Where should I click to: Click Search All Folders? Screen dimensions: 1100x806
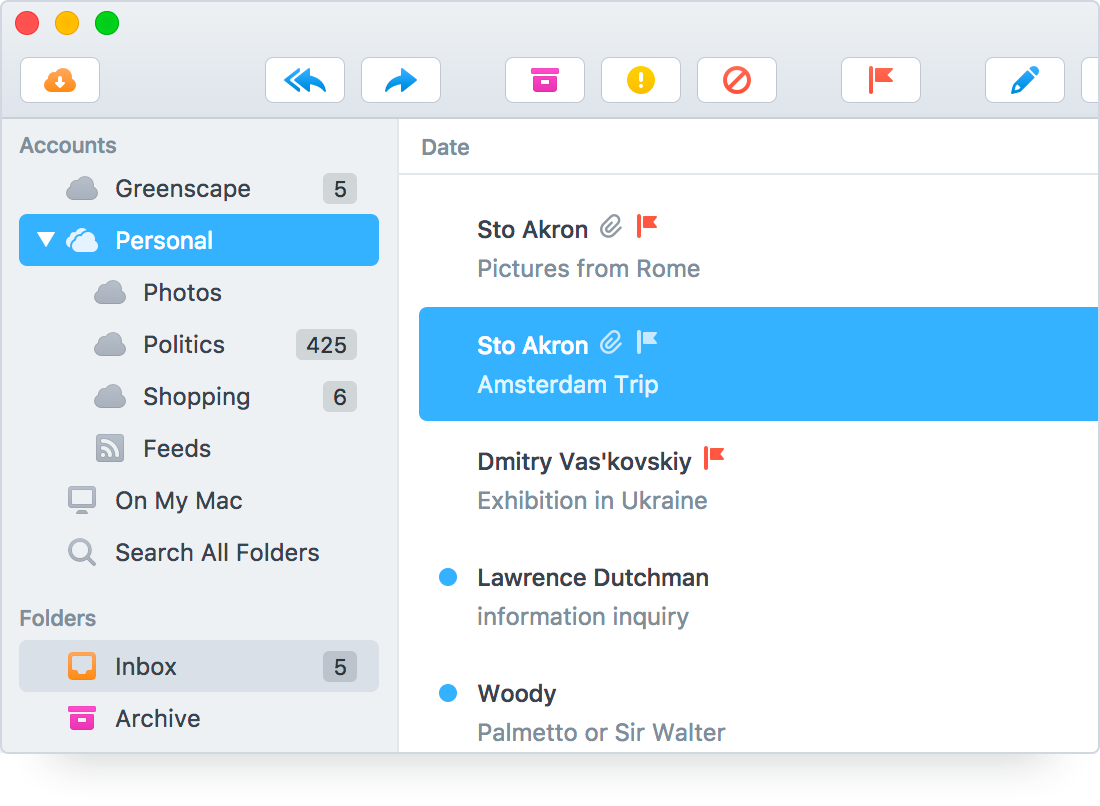217,552
